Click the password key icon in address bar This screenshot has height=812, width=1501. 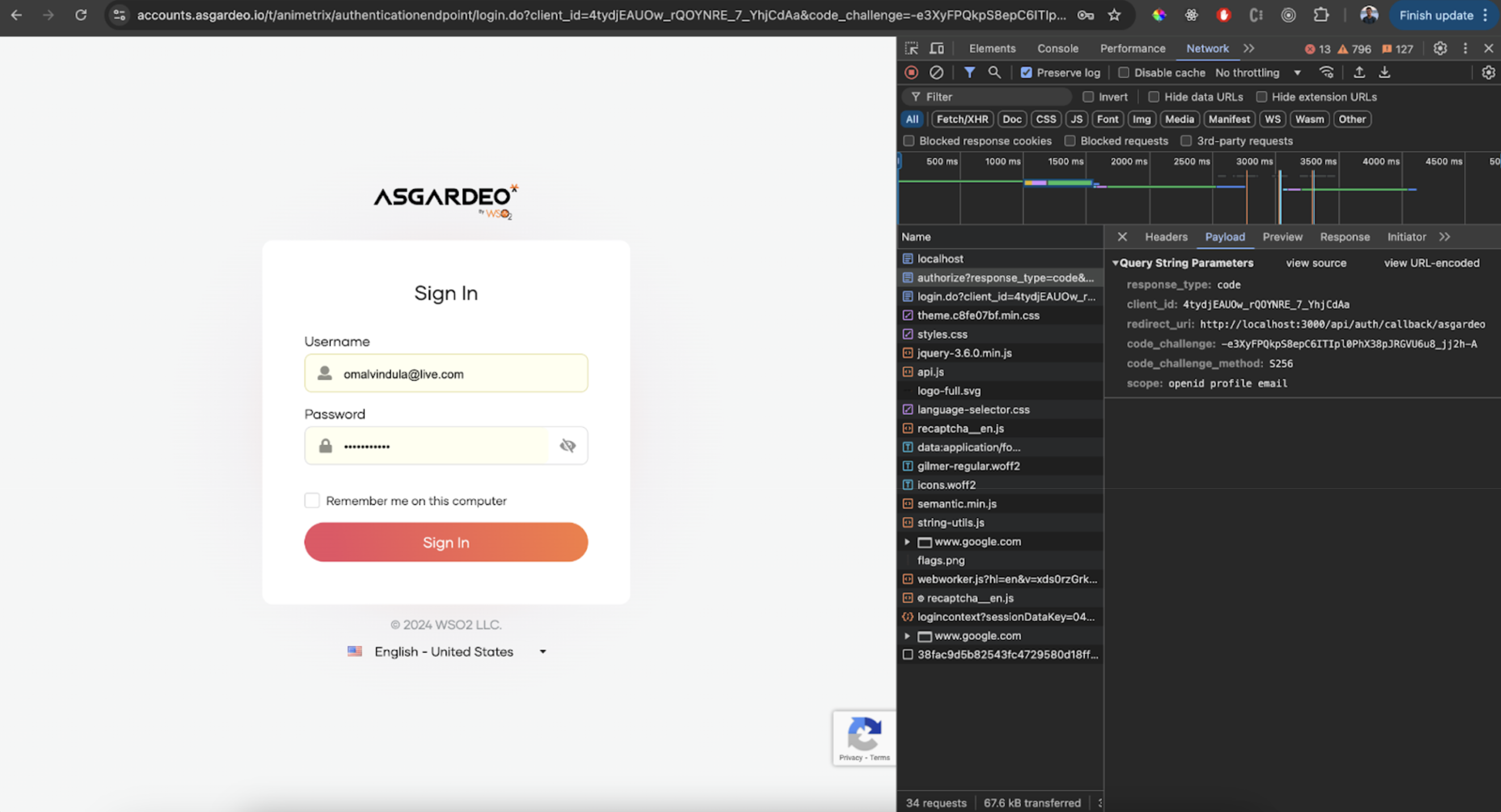pyautogui.click(x=1085, y=15)
